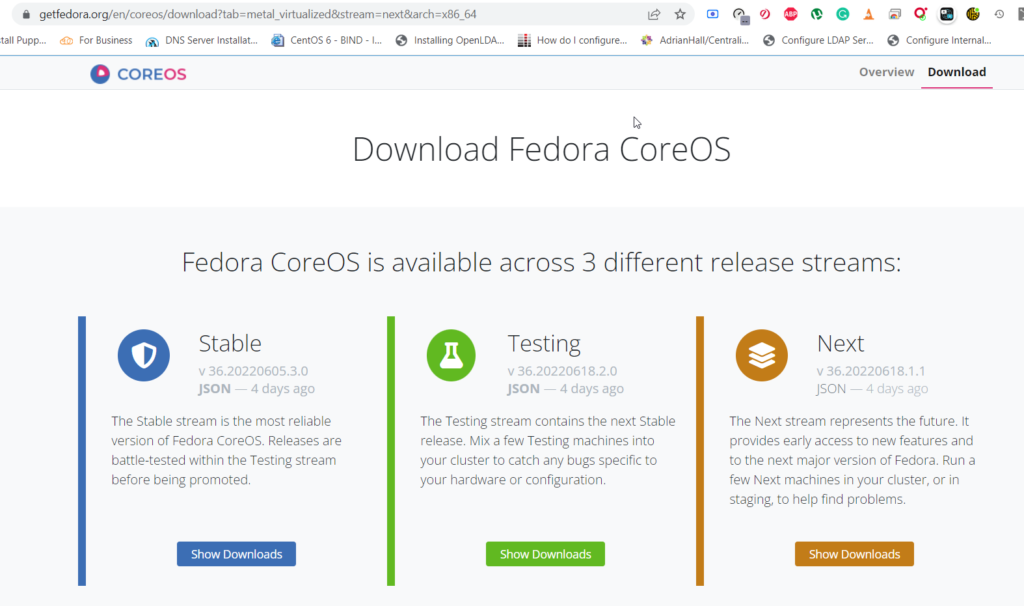The image size is (1024, 606).
Task: Open the How do I configure... bookmark
Action: (x=572, y=40)
